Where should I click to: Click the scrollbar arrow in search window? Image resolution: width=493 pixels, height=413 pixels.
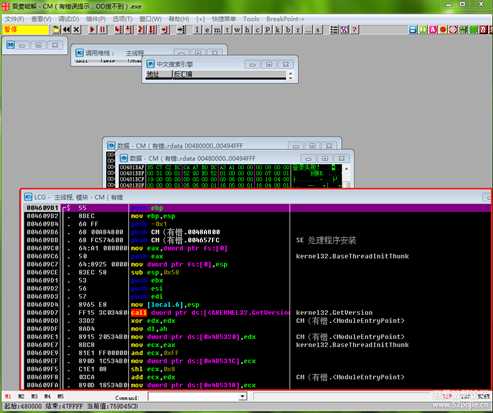(291, 75)
